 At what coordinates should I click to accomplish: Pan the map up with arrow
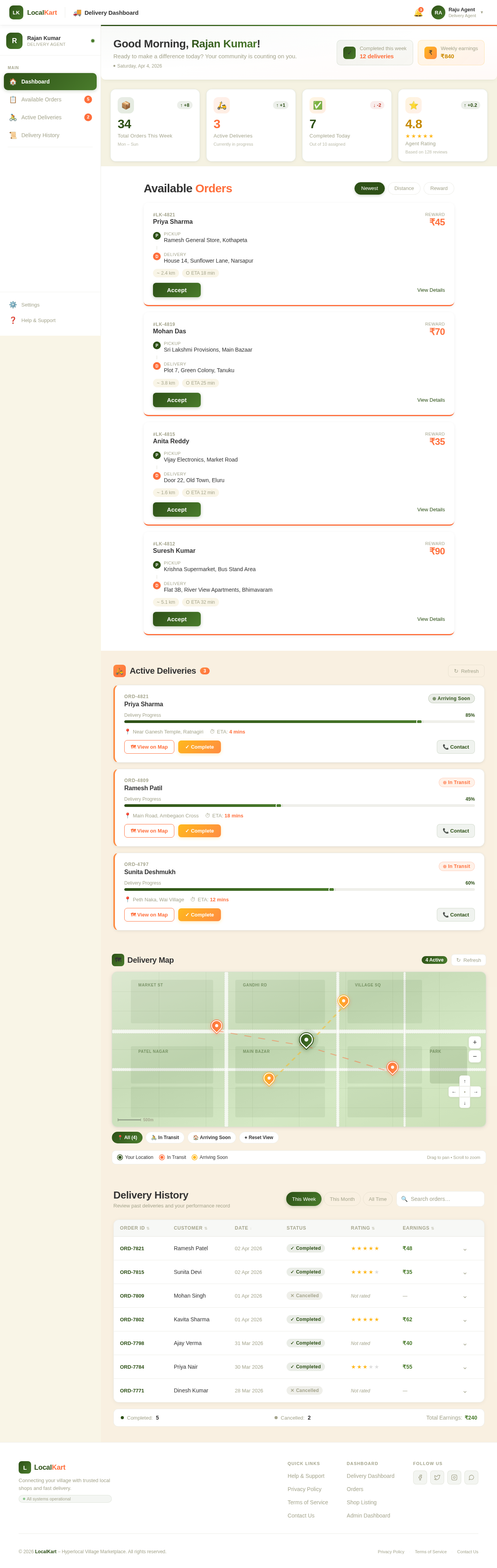click(465, 1081)
